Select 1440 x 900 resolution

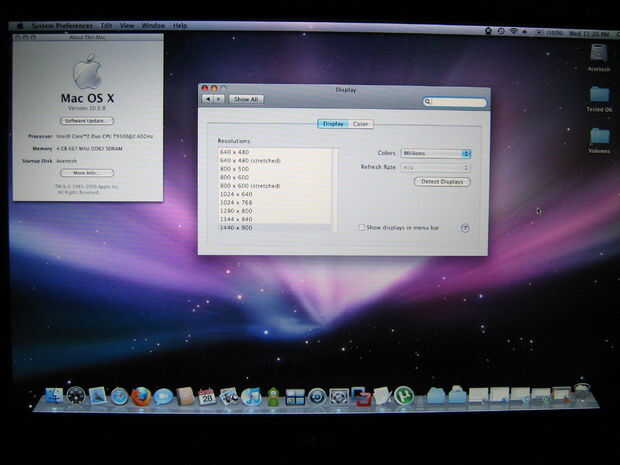274,228
